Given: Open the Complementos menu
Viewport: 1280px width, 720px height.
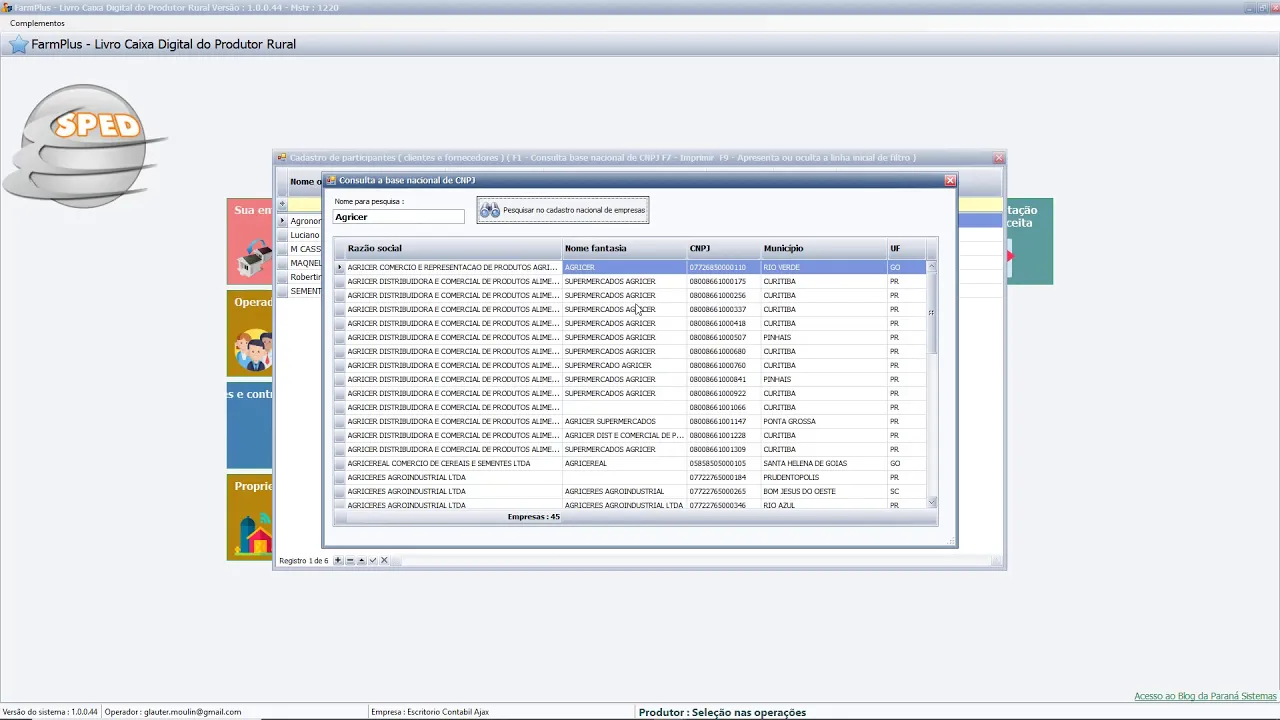Looking at the screenshot, I should coord(37,23).
